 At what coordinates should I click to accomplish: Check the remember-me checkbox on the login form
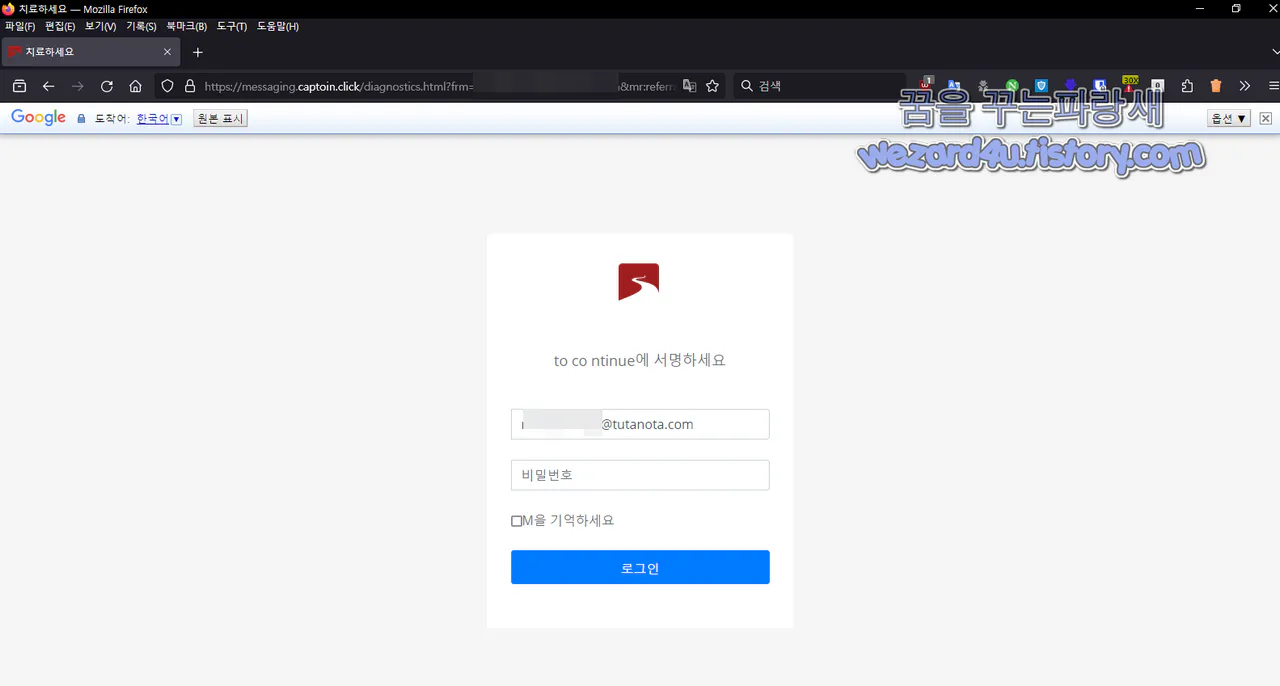pyautogui.click(x=517, y=520)
